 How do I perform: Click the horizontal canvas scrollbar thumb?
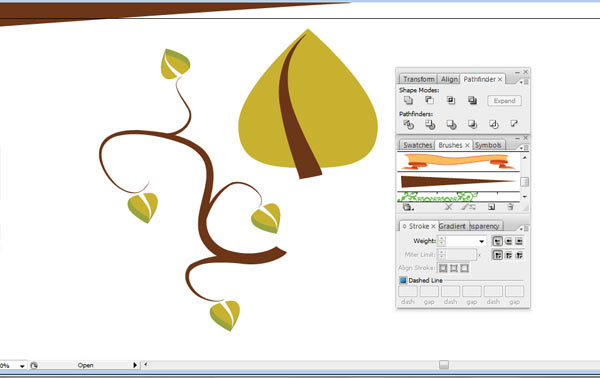click(x=444, y=365)
